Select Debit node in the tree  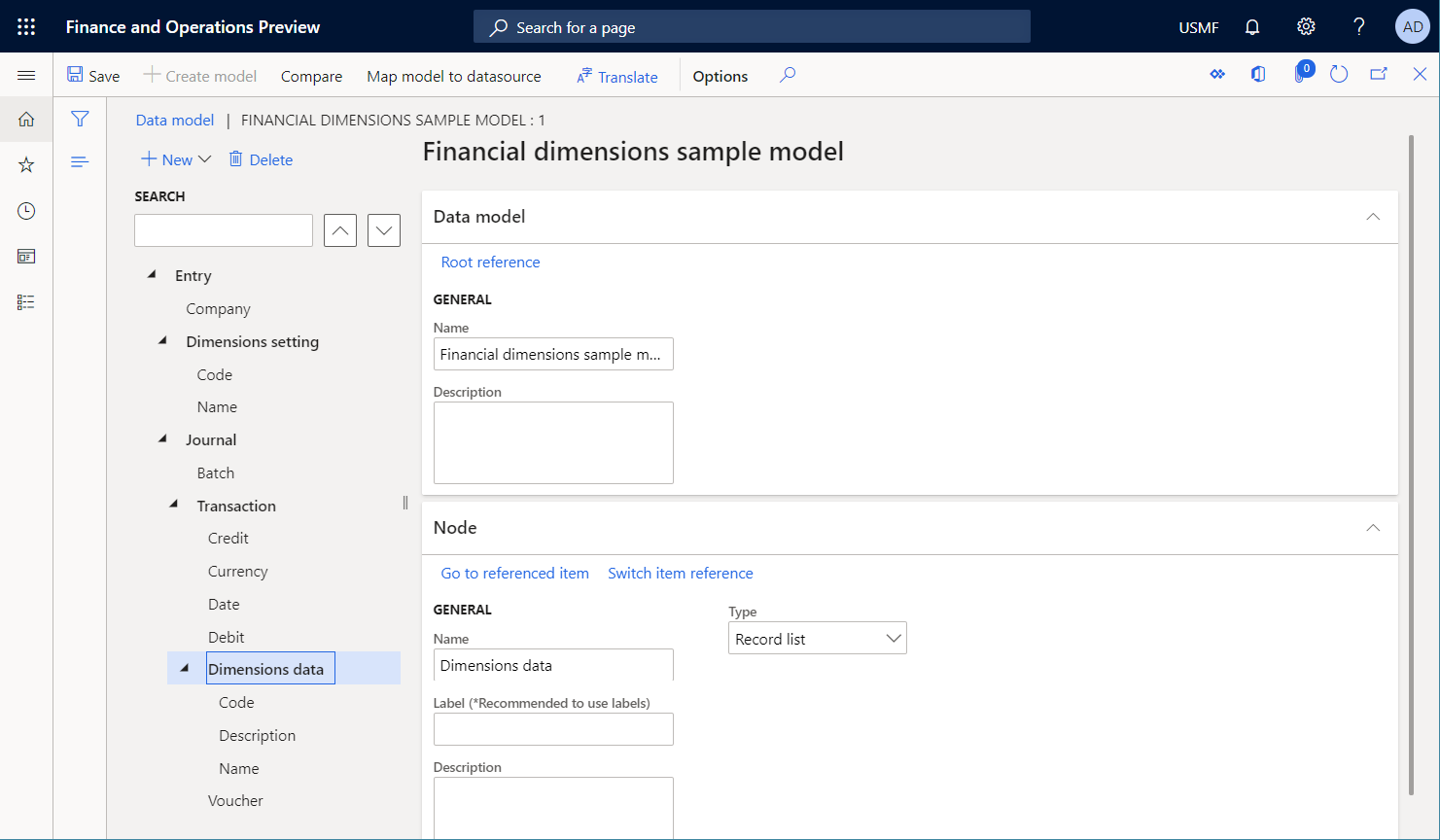pyautogui.click(x=227, y=637)
